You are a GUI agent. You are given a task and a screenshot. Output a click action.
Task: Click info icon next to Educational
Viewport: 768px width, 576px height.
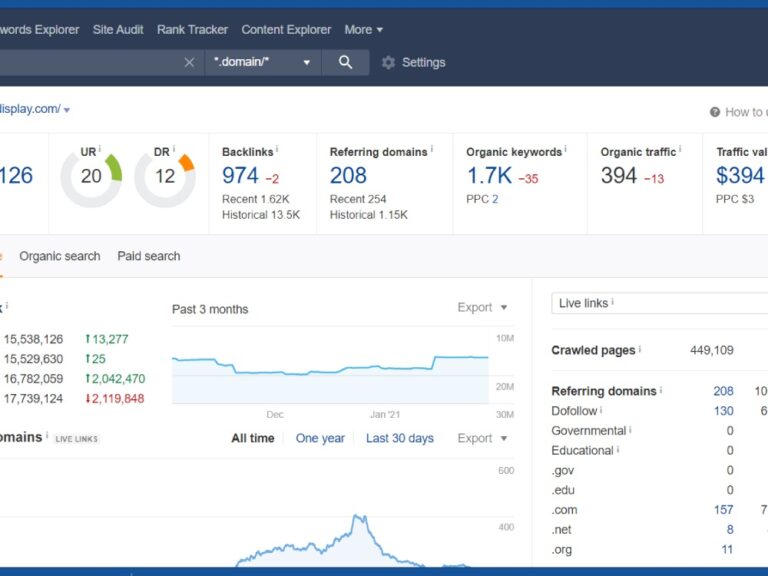coord(618,449)
